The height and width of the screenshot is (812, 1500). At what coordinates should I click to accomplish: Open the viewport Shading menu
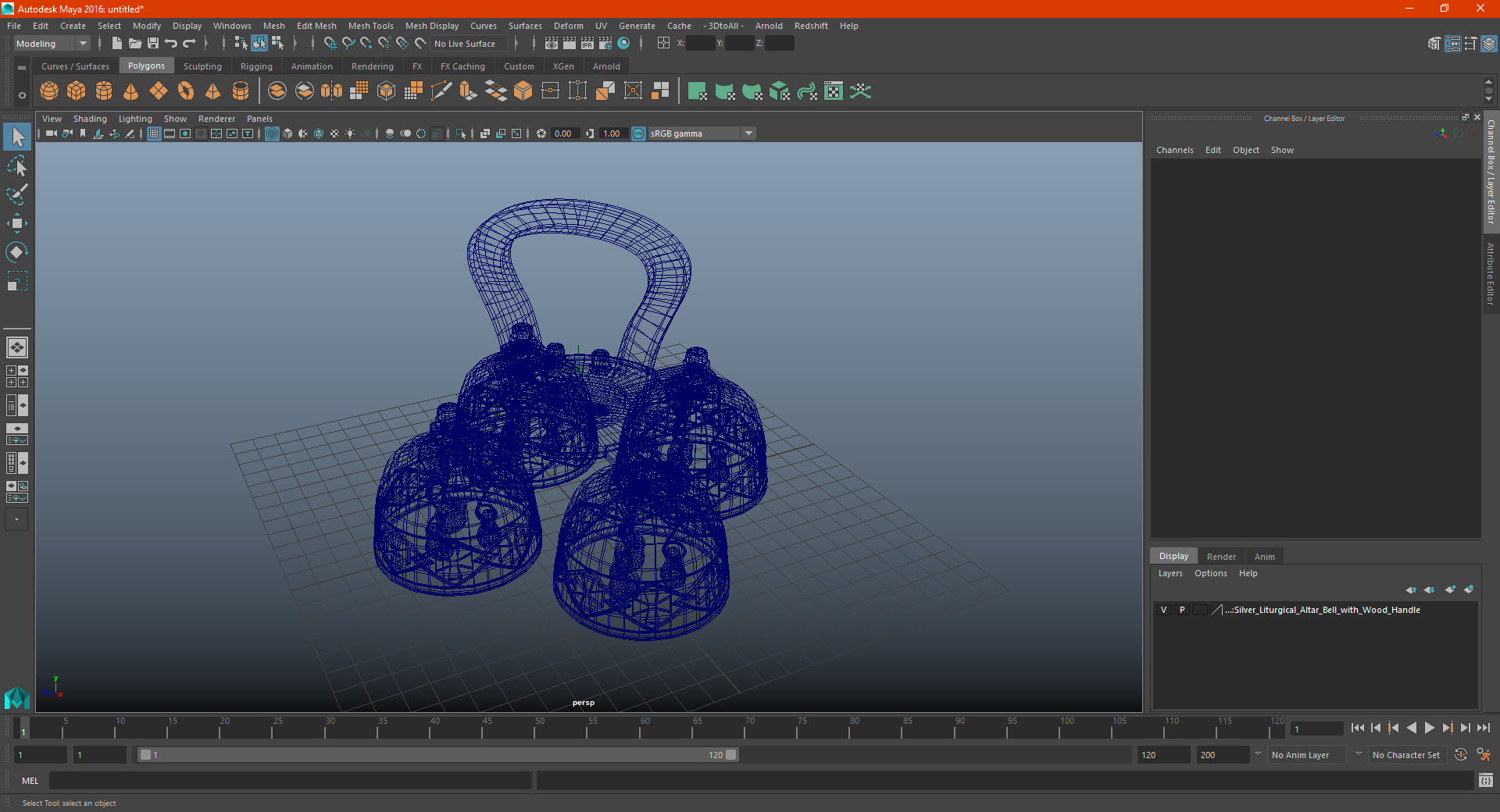tap(90, 119)
